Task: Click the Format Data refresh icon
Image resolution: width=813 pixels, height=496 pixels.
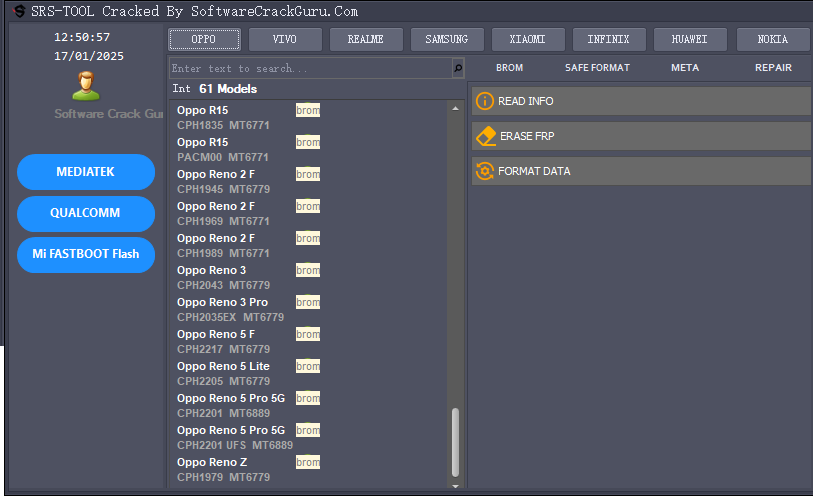Action: (485, 171)
